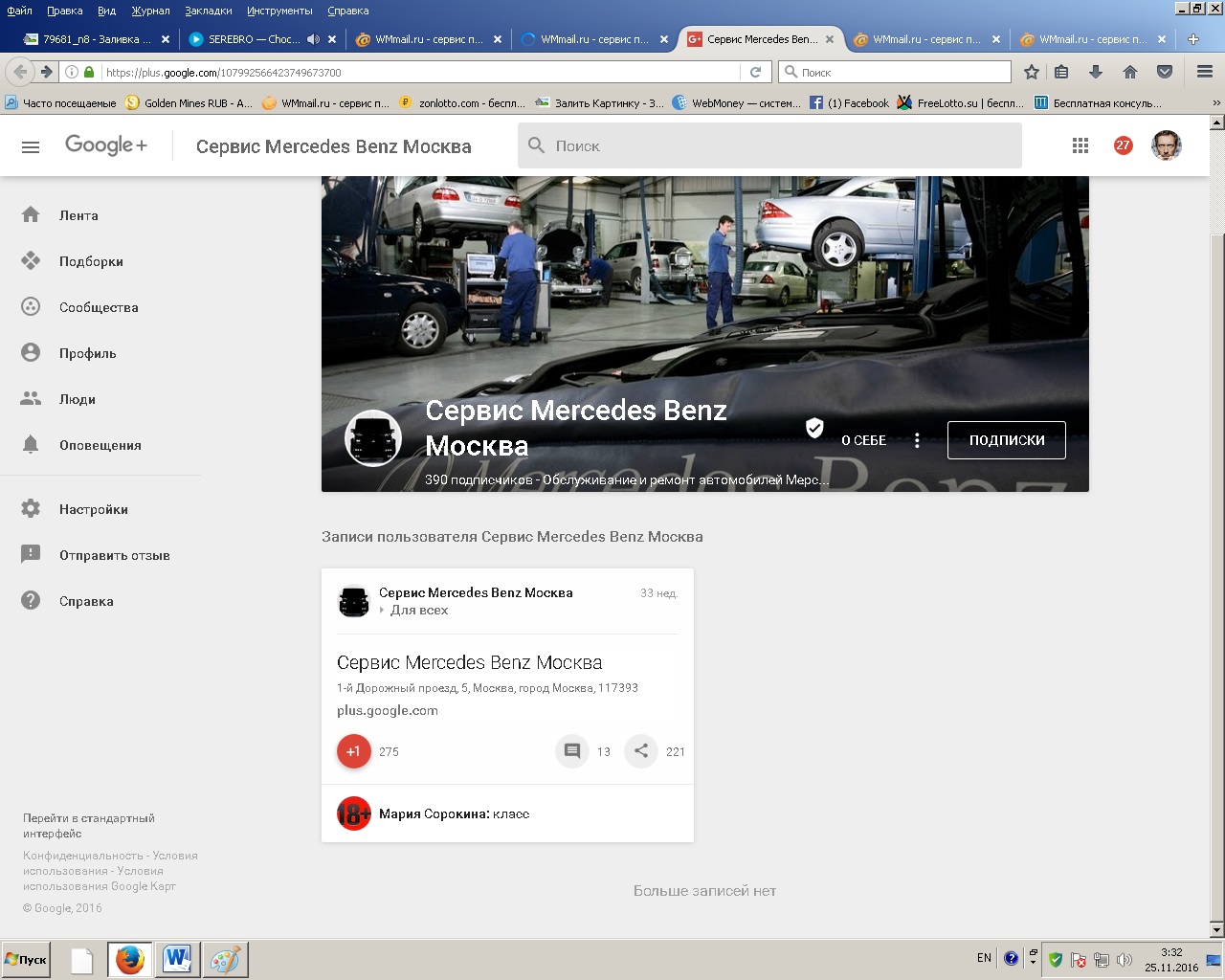
Task: Mute audio on the SEREBRO tab
Action: [313, 39]
